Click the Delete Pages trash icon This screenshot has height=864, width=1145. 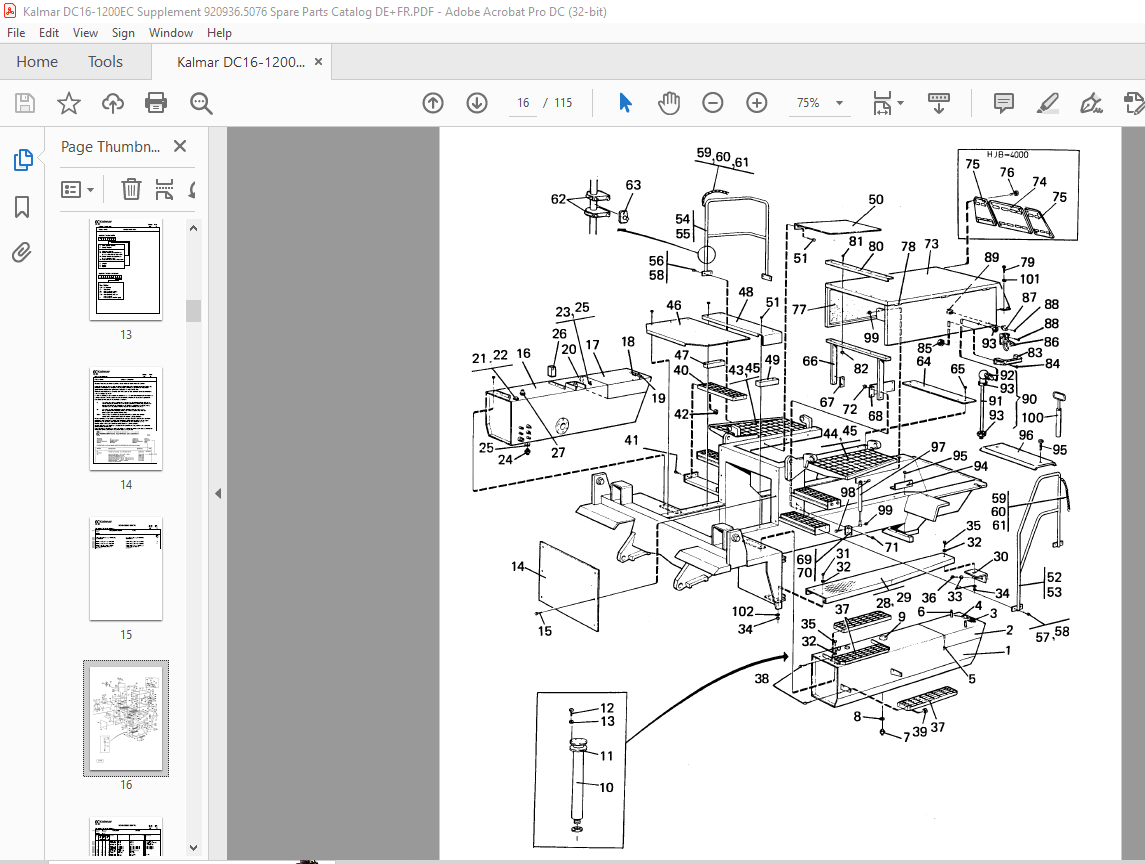tap(131, 189)
